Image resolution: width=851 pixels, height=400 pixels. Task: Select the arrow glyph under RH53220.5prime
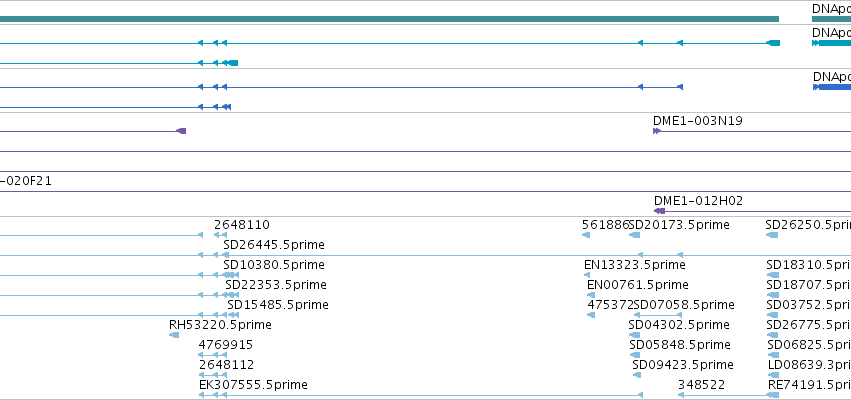[x=174, y=335]
